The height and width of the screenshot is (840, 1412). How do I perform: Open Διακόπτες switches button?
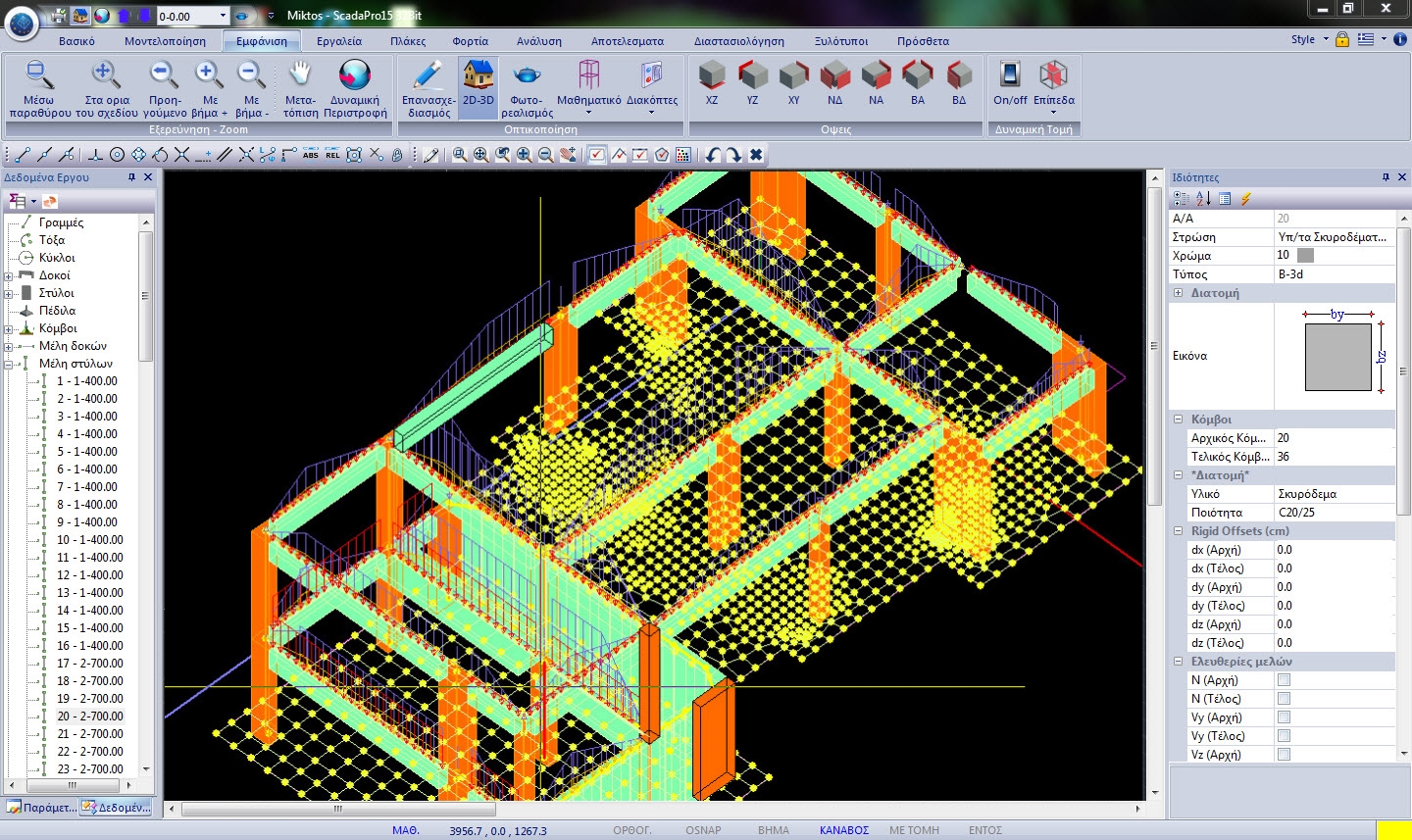[652, 86]
